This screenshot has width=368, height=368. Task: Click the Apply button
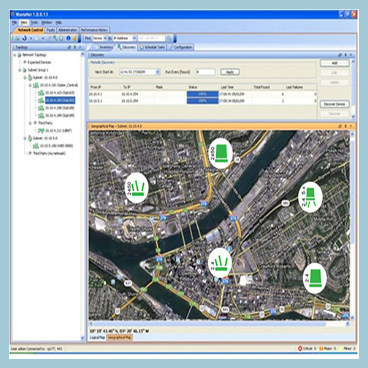[230, 72]
